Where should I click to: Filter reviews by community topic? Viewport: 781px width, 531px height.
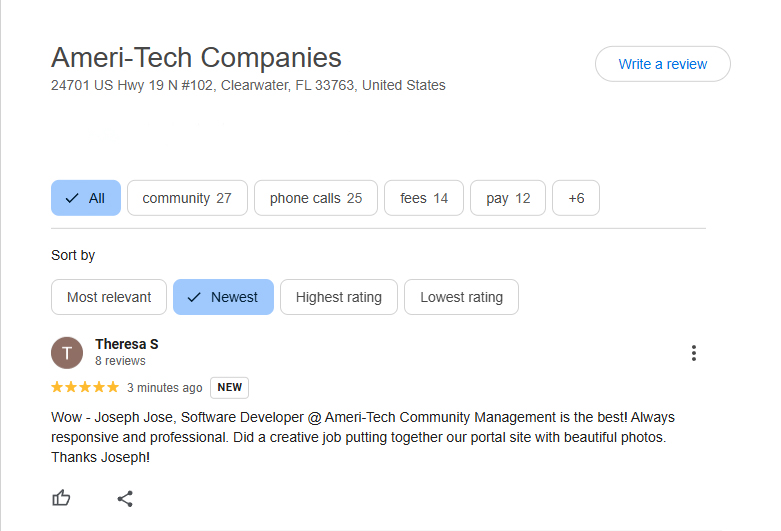187,198
